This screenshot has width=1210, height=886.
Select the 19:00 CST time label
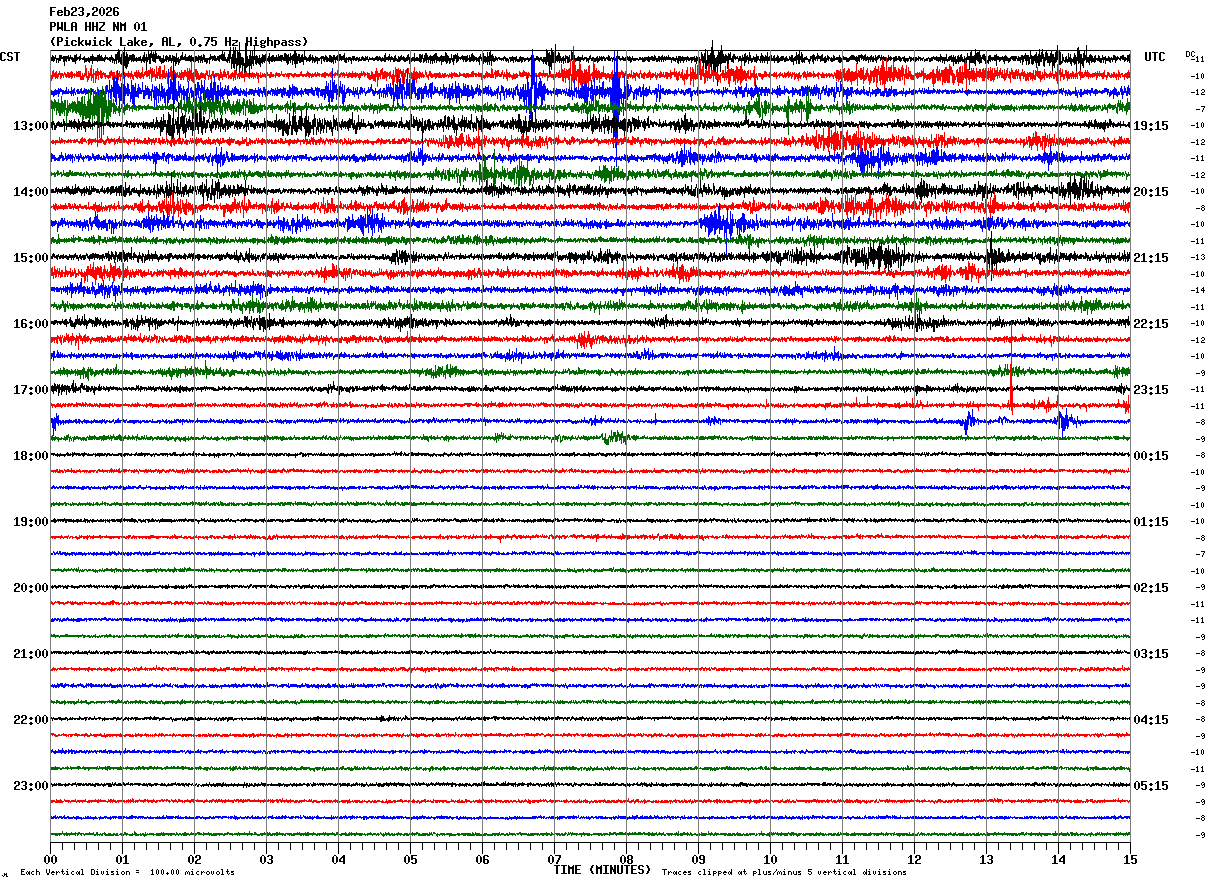[31, 522]
